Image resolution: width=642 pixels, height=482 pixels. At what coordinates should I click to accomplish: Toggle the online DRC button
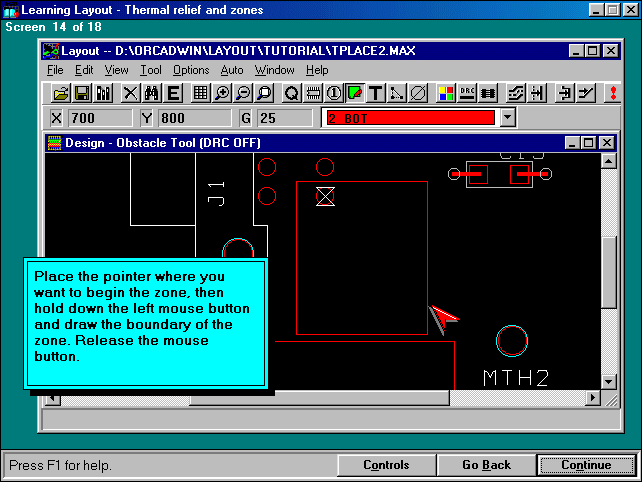(x=467, y=93)
